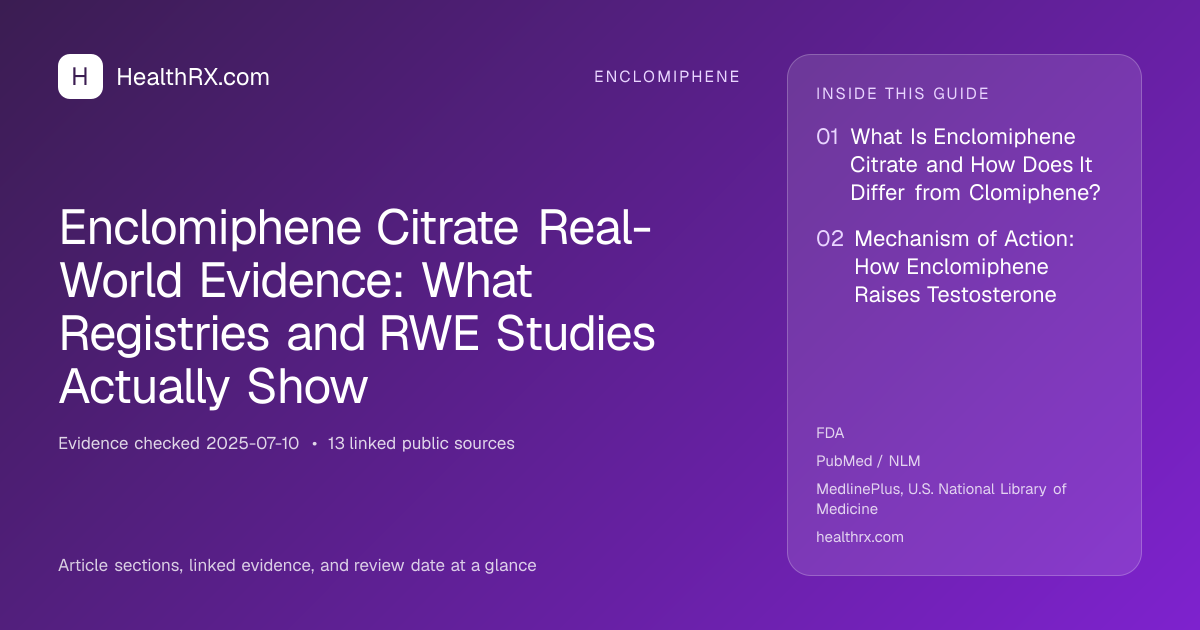Click the MedlinePlus source entry
Screen dimensions: 1200x630
tap(941, 499)
